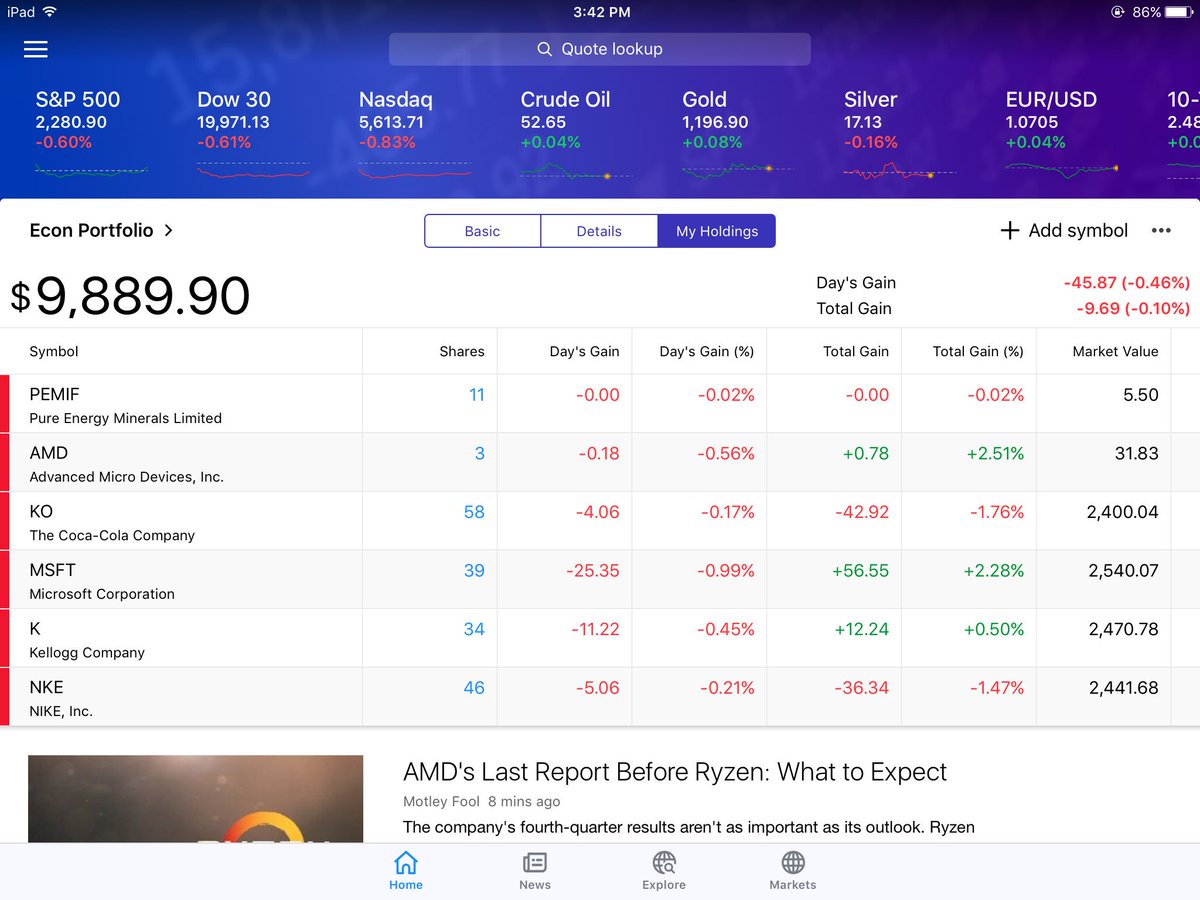
Task: Sort by Day's Gain (%) column header
Action: (x=707, y=351)
